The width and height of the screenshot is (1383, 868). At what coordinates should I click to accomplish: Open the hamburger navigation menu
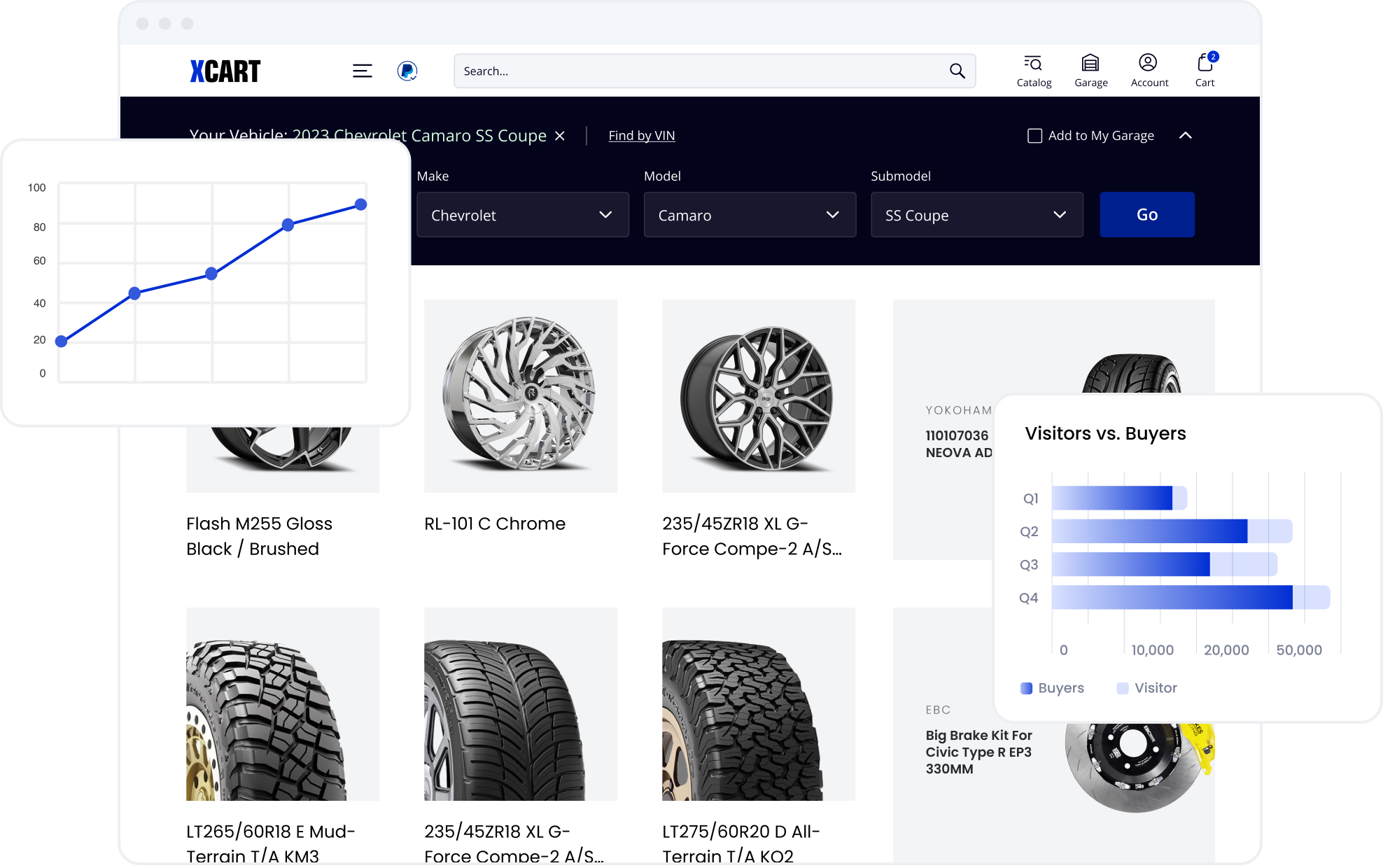point(363,70)
